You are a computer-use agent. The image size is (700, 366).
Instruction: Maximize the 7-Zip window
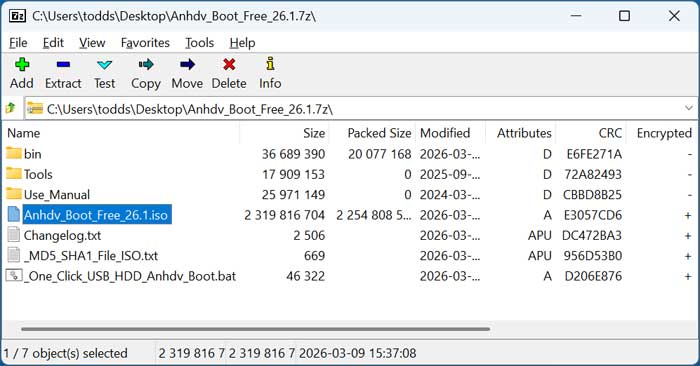click(624, 16)
